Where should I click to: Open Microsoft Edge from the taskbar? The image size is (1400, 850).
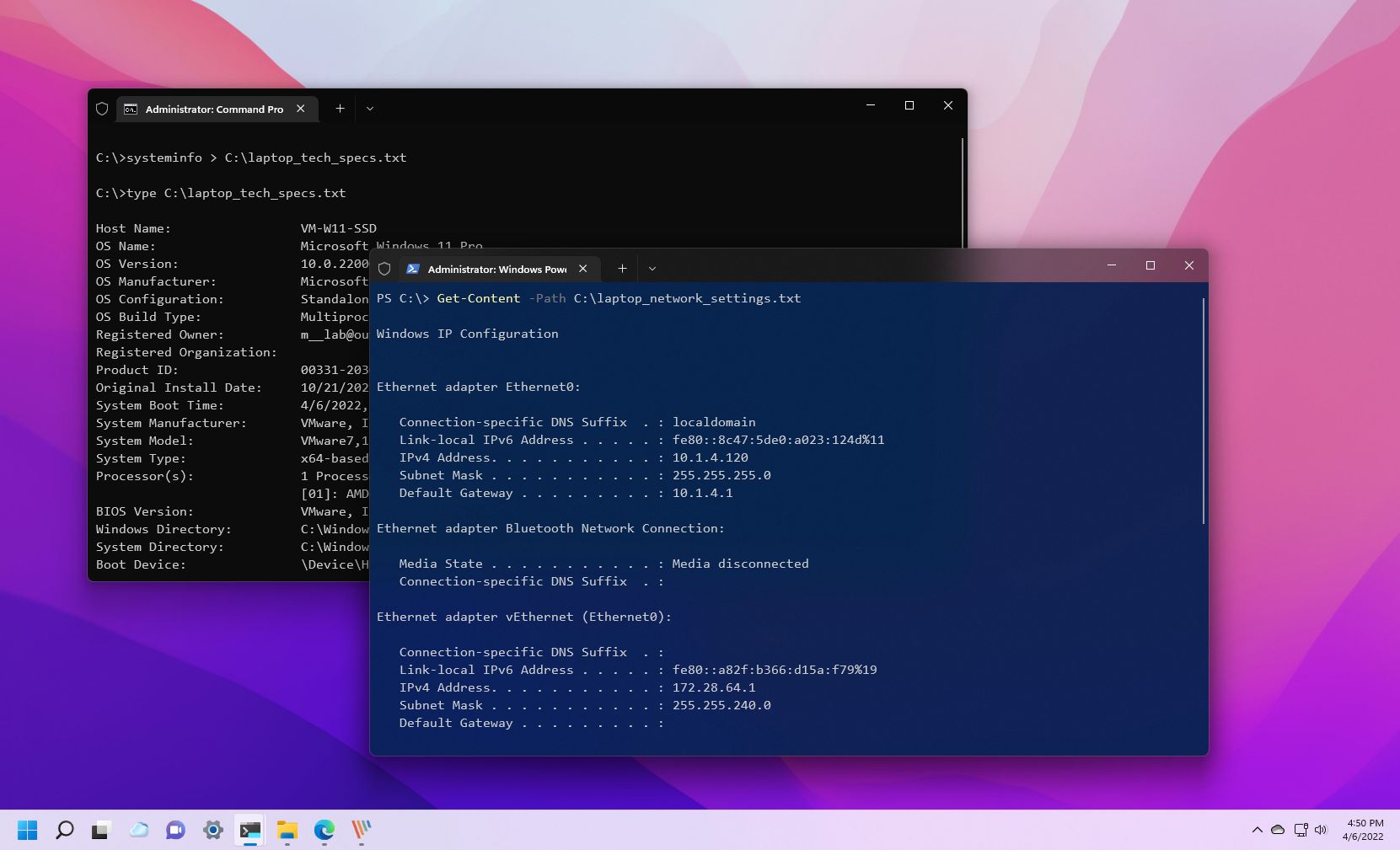click(324, 830)
